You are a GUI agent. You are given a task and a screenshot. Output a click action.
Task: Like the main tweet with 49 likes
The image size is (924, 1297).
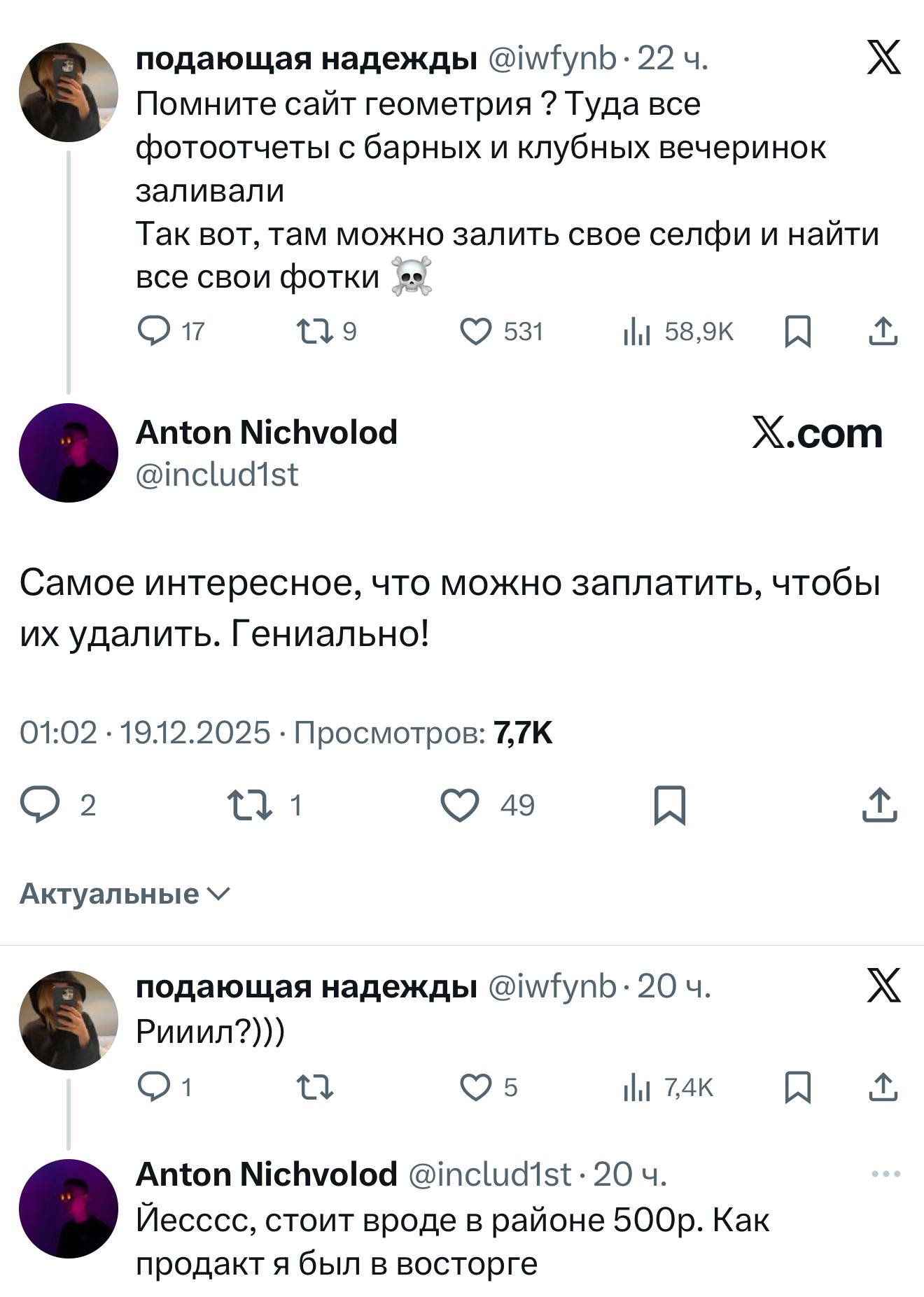tap(460, 805)
